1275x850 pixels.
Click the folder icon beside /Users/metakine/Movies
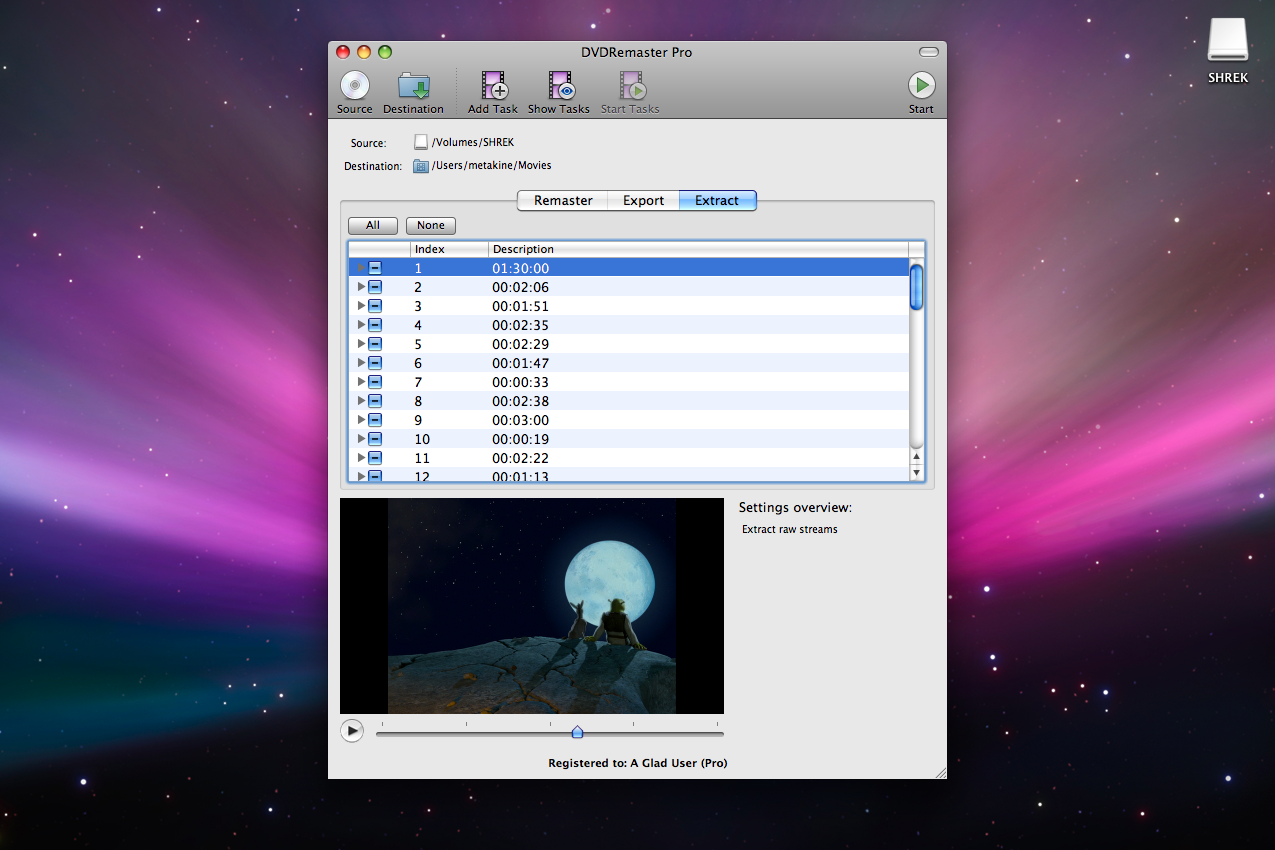tap(421, 166)
